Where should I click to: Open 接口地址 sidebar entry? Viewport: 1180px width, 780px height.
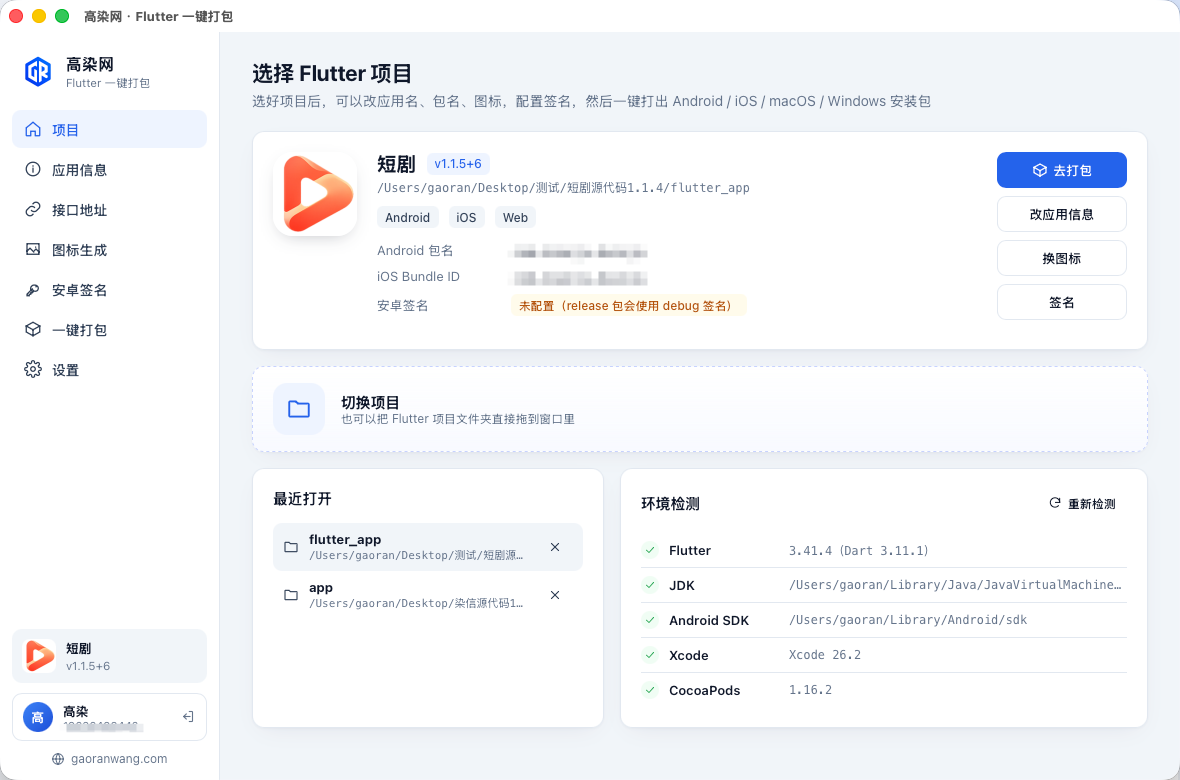click(109, 209)
